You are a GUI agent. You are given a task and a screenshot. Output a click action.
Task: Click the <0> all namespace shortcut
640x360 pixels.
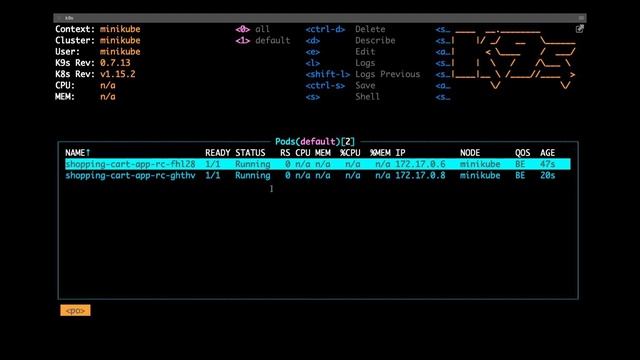click(253, 29)
